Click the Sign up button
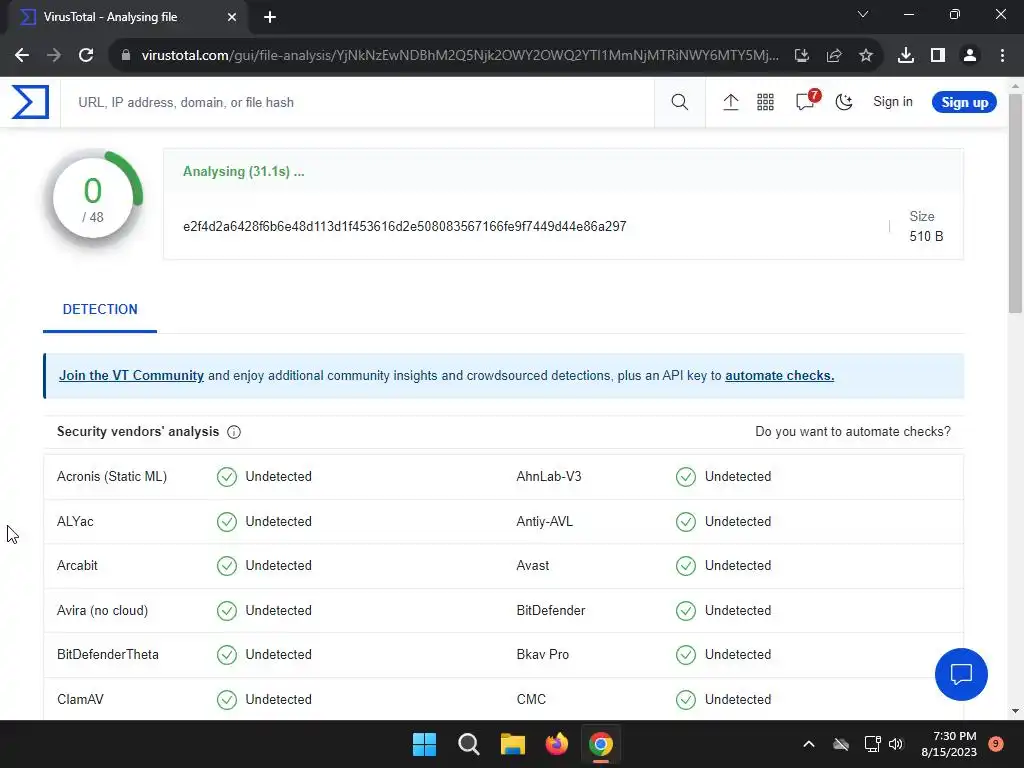Image resolution: width=1024 pixels, height=768 pixels. pyautogui.click(x=964, y=102)
